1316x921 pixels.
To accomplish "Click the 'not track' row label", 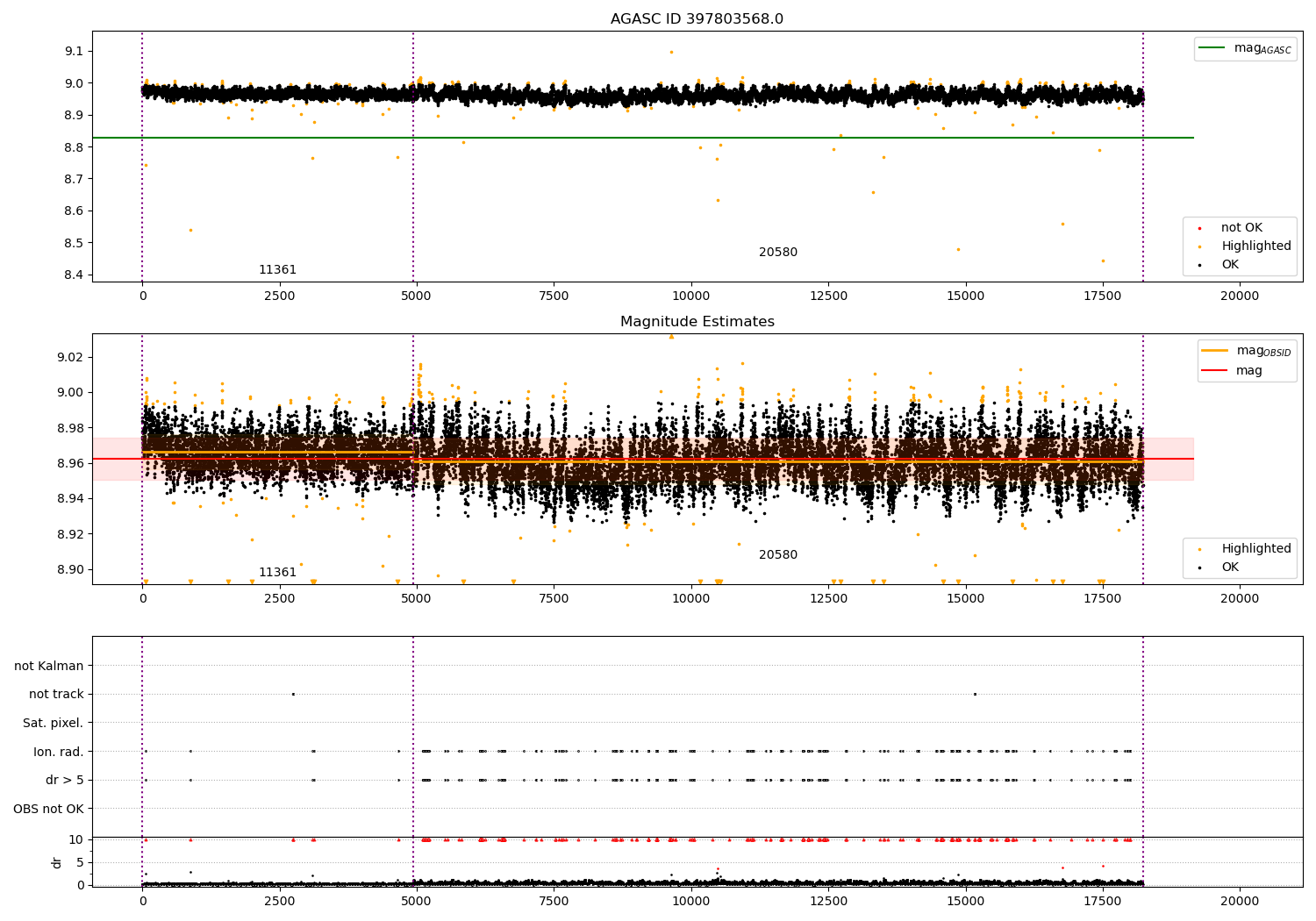I will tap(56, 694).
